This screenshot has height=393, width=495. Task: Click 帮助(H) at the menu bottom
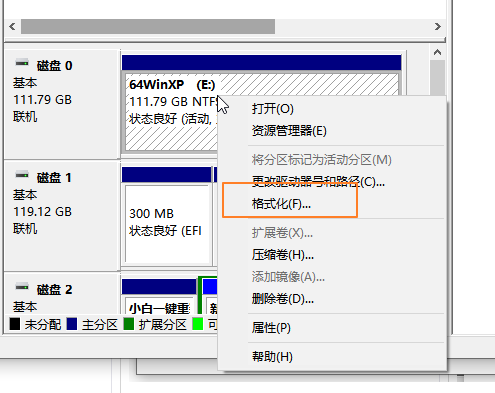[x=272, y=357]
